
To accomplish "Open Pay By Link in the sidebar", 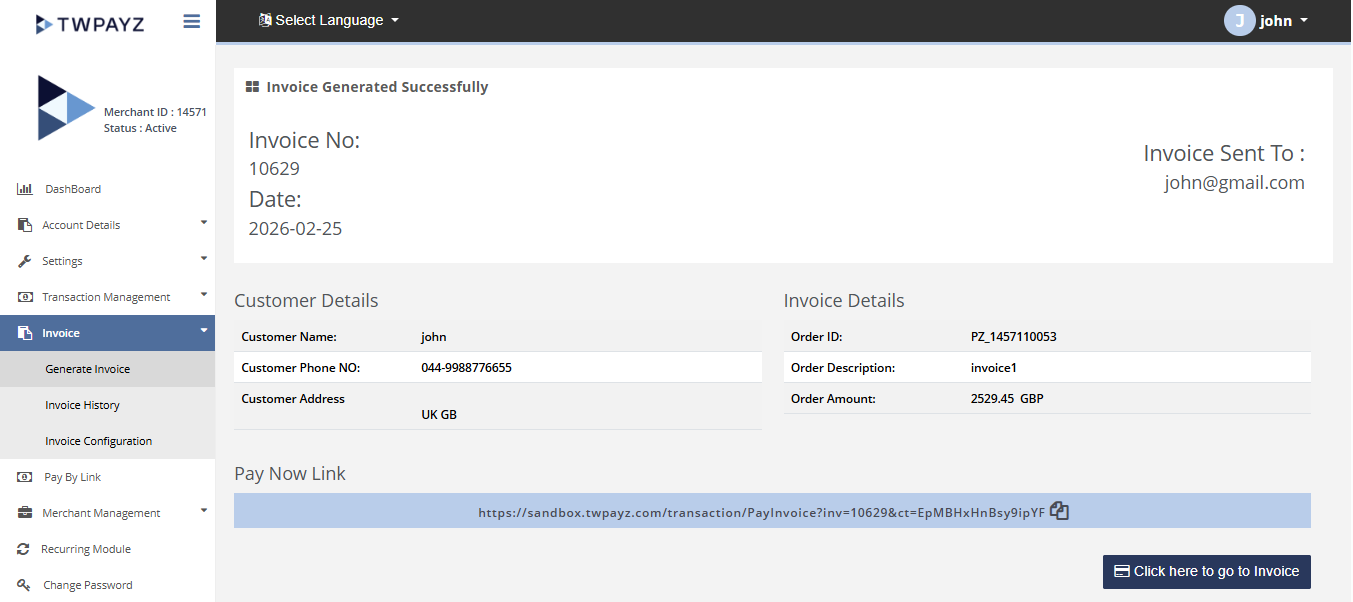I will pos(72,477).
